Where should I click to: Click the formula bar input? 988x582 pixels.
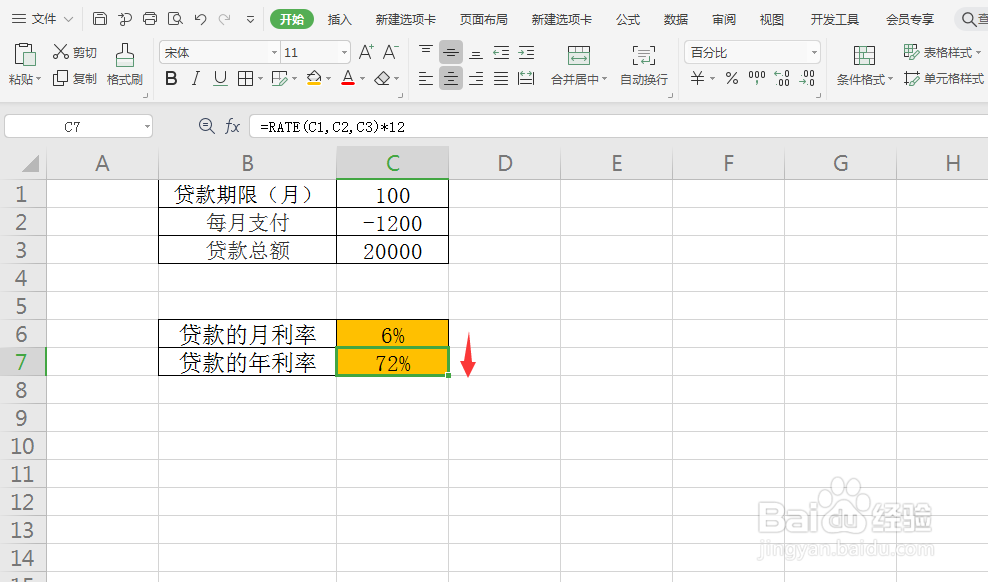pos(619,127)
